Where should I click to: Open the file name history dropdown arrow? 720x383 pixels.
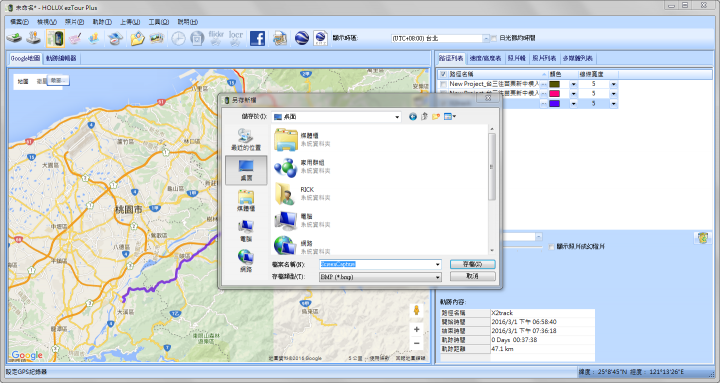point(438,264)
